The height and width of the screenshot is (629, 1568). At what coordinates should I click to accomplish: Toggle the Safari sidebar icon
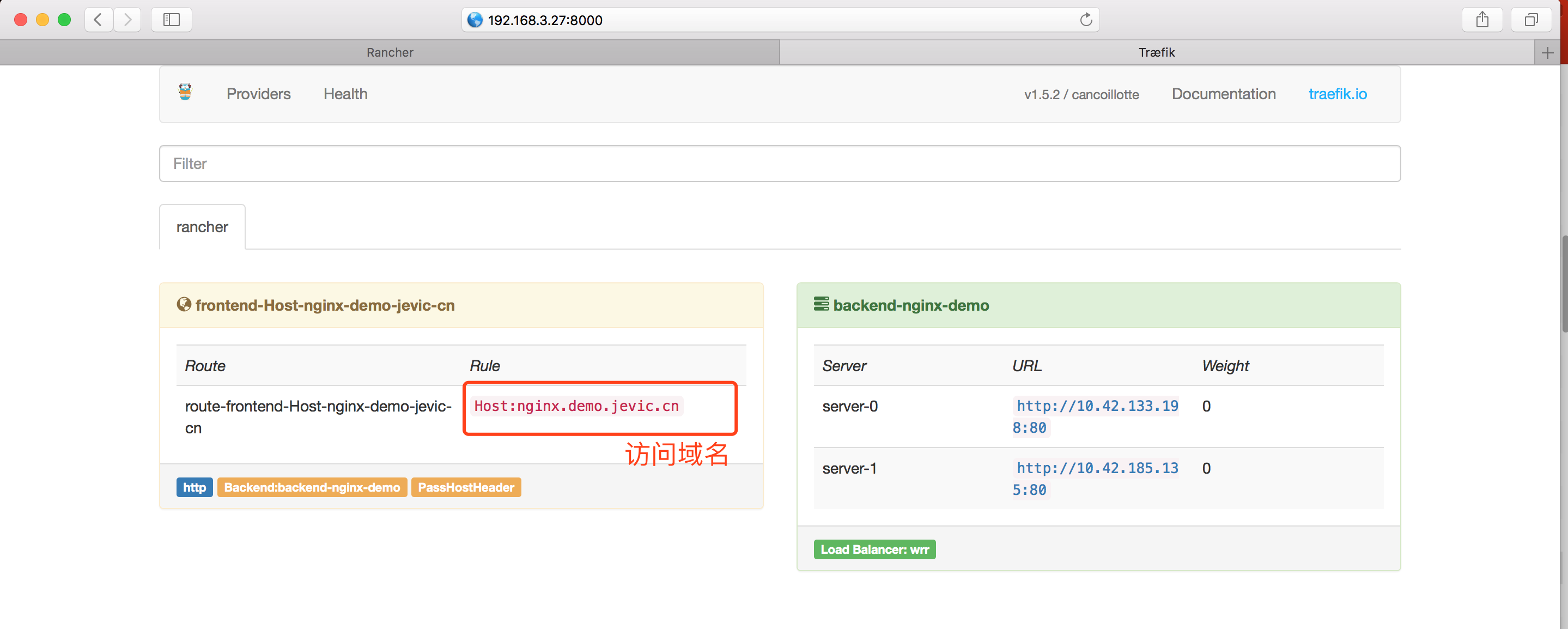point(171,20)
